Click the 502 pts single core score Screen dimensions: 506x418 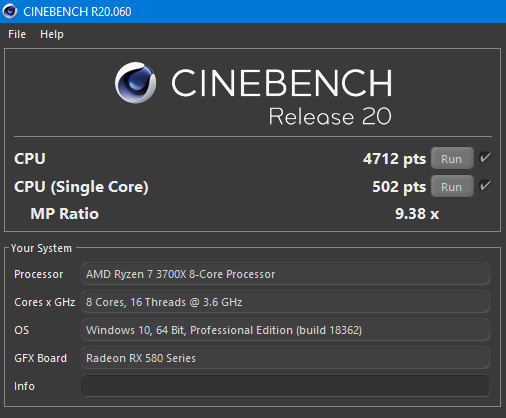pos(399,187)
